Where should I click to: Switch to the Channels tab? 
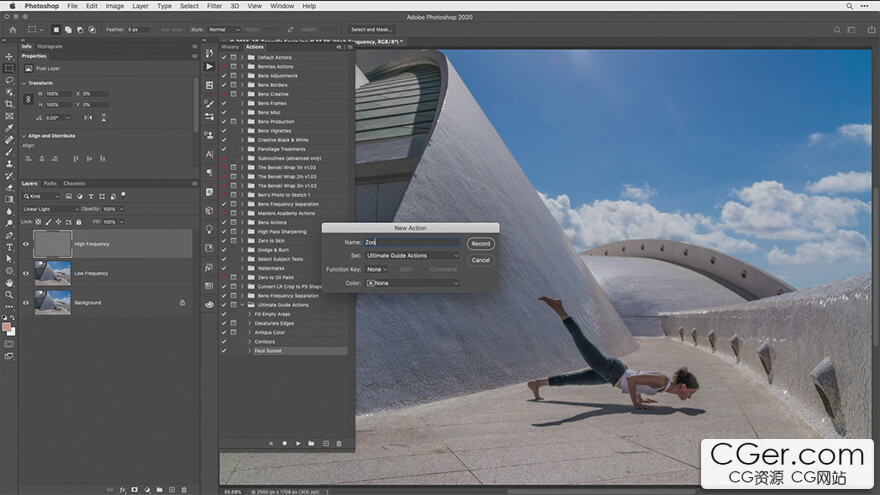click(x=75, y=183)
